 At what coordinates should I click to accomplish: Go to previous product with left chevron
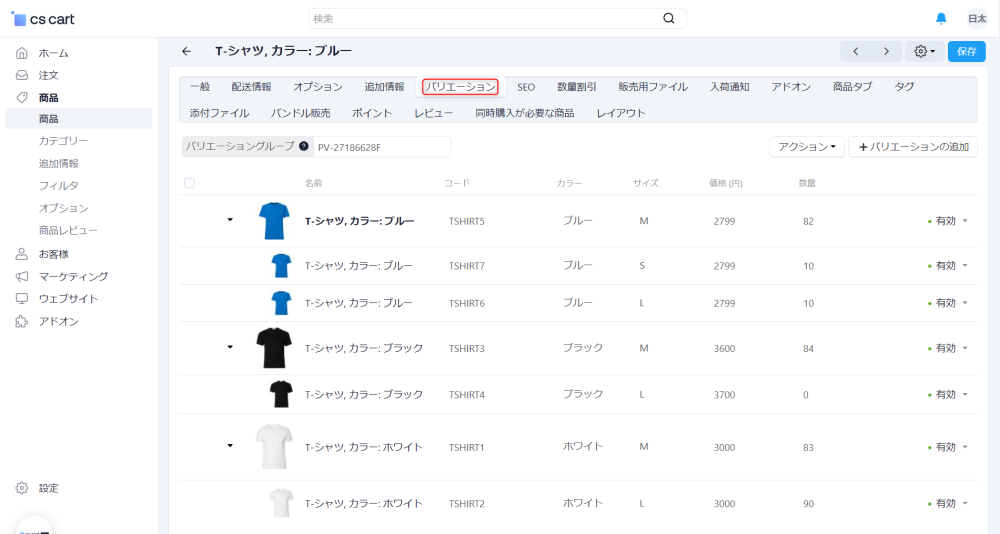(x=856, y=52)
